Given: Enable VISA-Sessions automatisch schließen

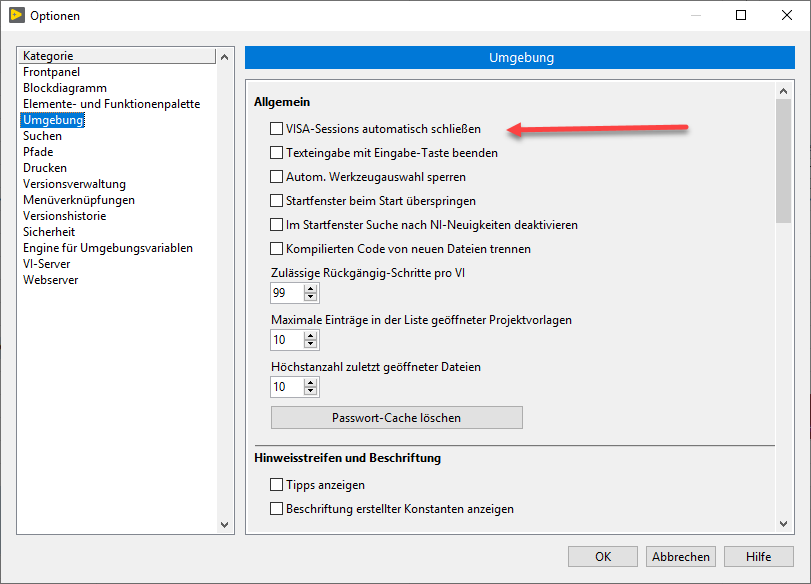Looking at the screenshot, I should (277, 129).
